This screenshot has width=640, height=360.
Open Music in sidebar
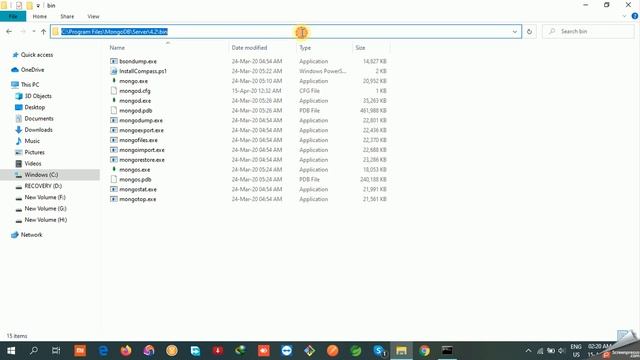tap(32, 141)
